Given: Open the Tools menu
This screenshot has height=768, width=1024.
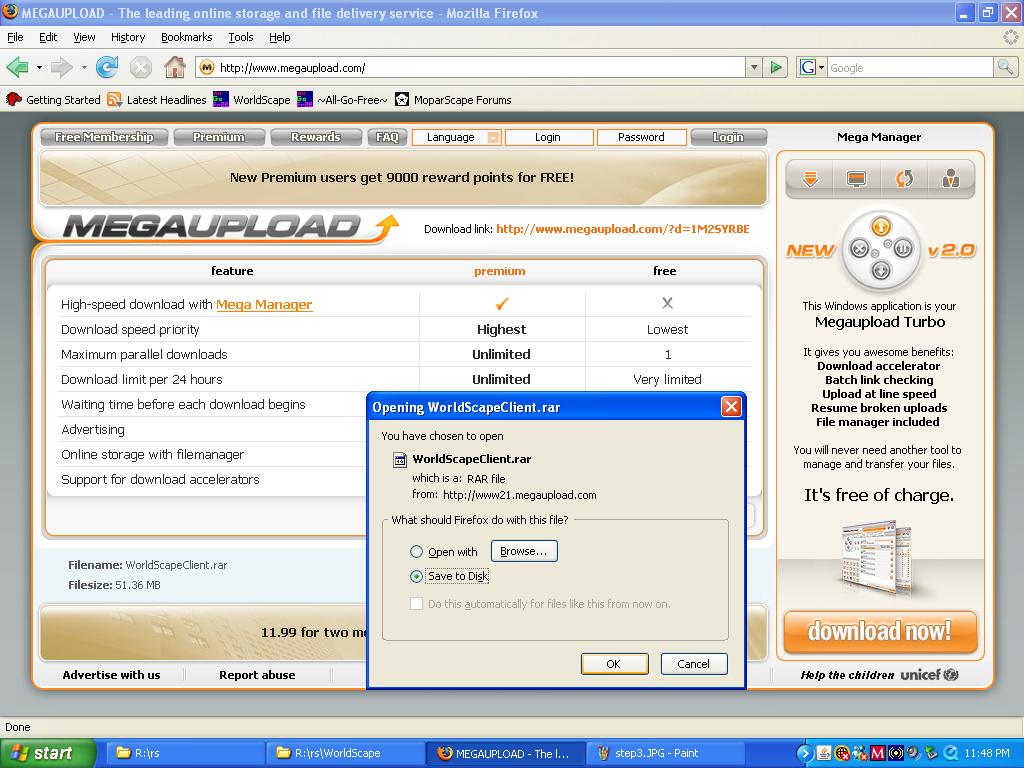Looking at the screenshot, I should click(x=241, y=37).
